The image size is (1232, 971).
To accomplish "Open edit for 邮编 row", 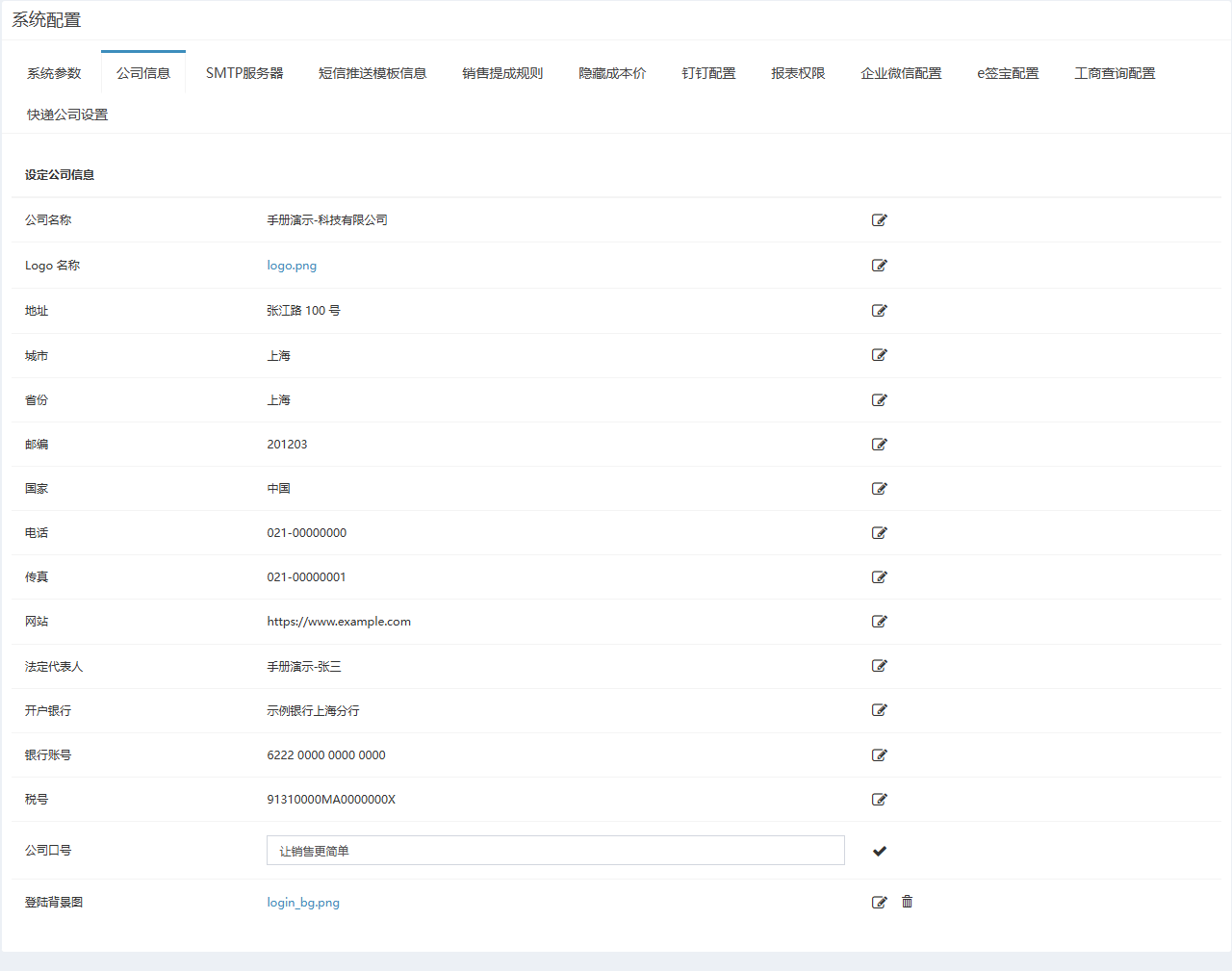I will pos(879,445).
